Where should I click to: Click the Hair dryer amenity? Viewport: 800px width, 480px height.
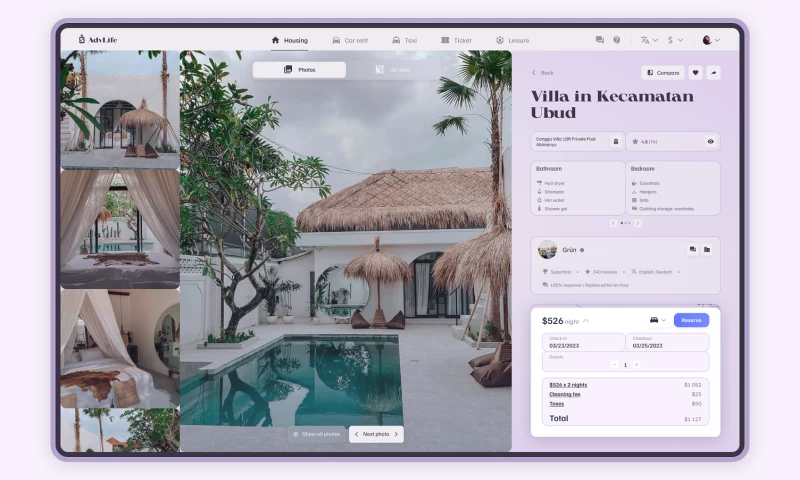550,183
